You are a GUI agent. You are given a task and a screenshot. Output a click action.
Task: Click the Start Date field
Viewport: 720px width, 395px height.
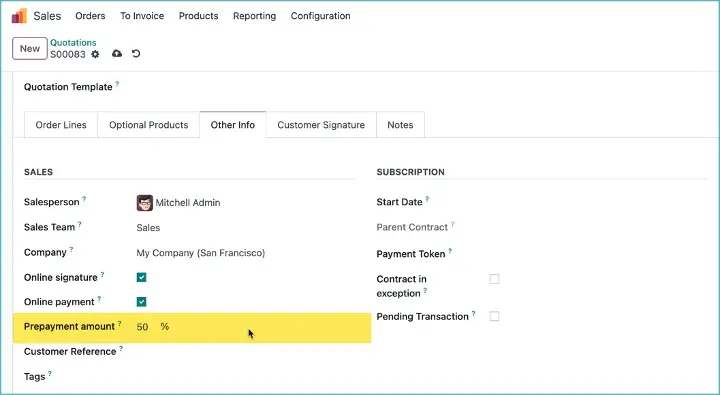[x=597, y=202]
